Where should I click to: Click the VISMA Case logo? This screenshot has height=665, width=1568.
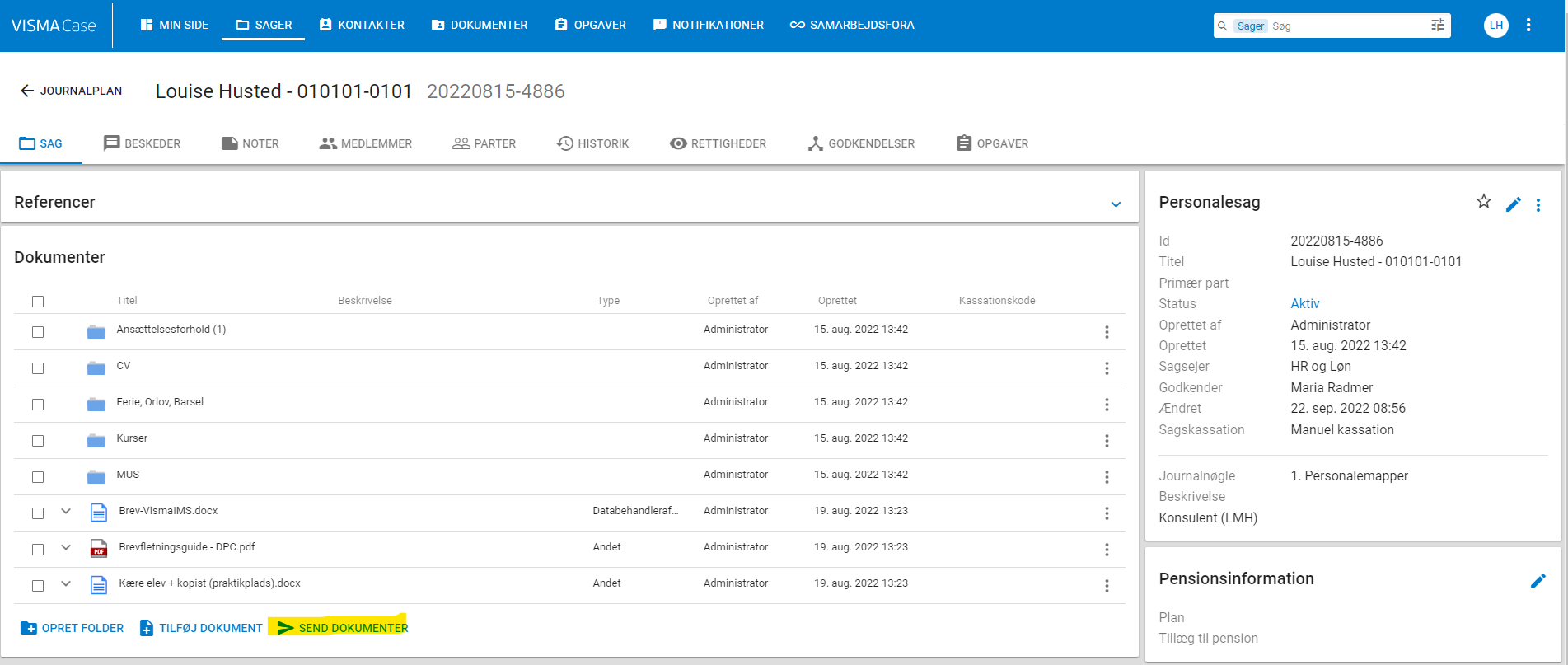[54, 26]
